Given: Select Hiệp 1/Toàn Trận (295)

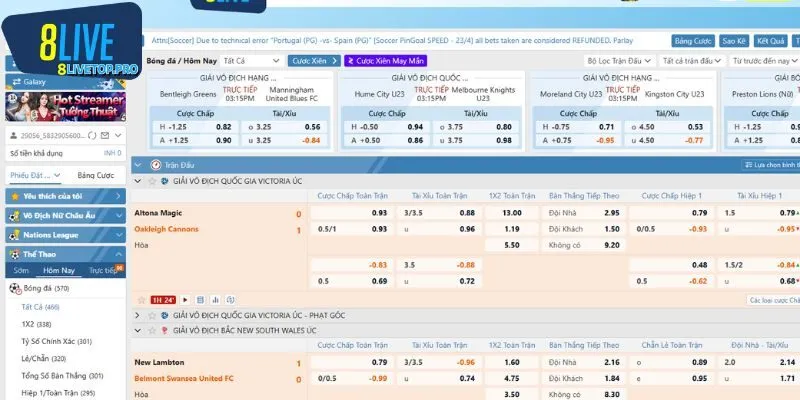Looking at the screenshot, I should tap(57, 393).
